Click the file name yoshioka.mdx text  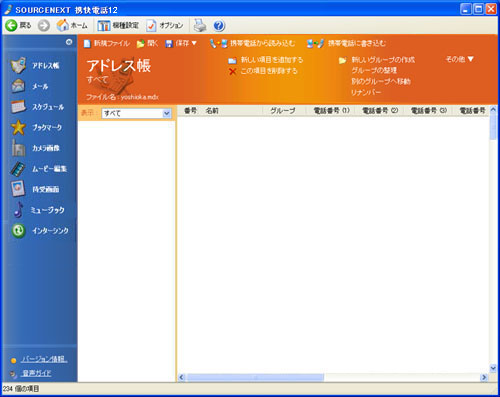pos(140,97)
